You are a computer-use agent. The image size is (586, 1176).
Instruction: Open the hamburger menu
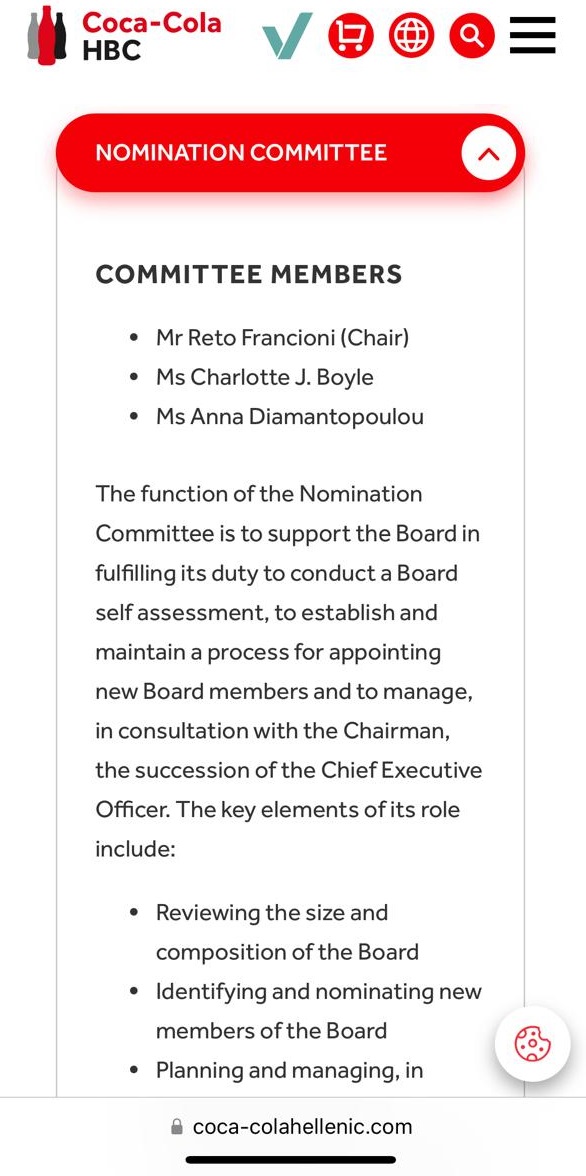click(533, 35)
